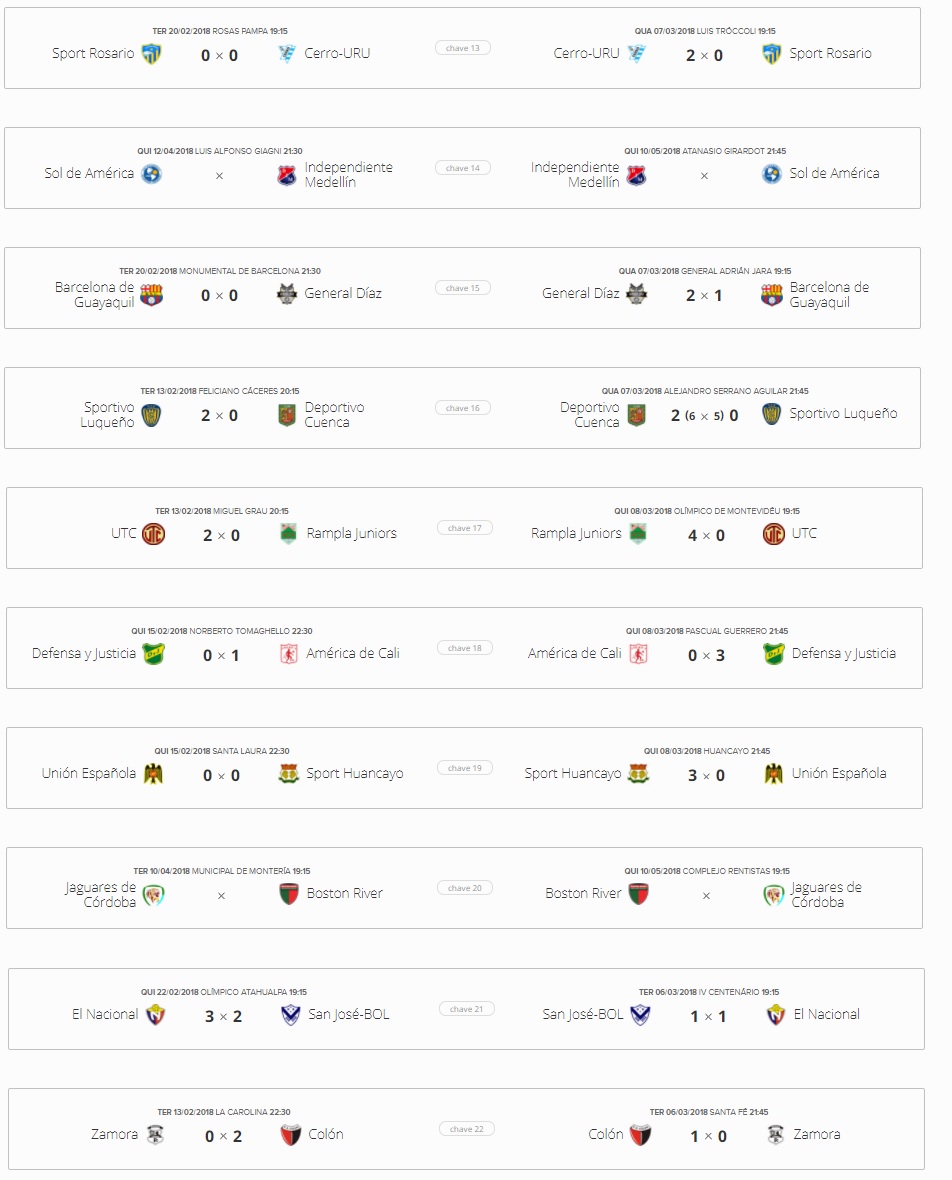Open Independiente Medellín team name in first leg
This screenshot has width=952, height=1180.
(x=348, y=175)
